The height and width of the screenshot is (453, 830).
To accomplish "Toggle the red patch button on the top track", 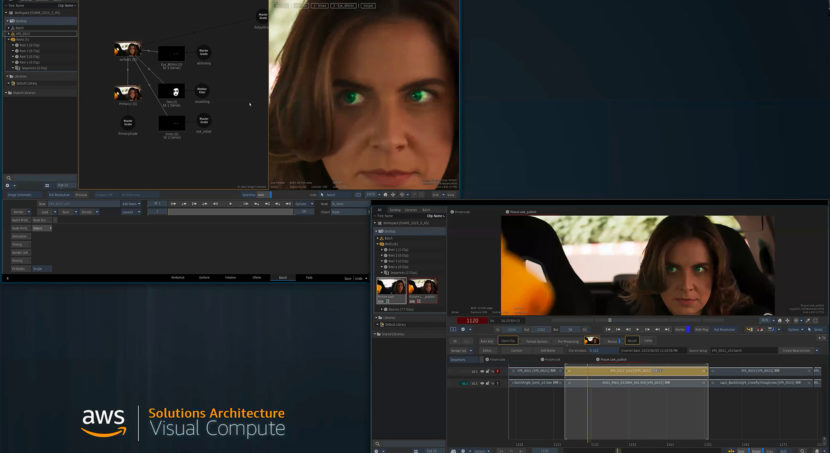I will click(x=499, y=370).
